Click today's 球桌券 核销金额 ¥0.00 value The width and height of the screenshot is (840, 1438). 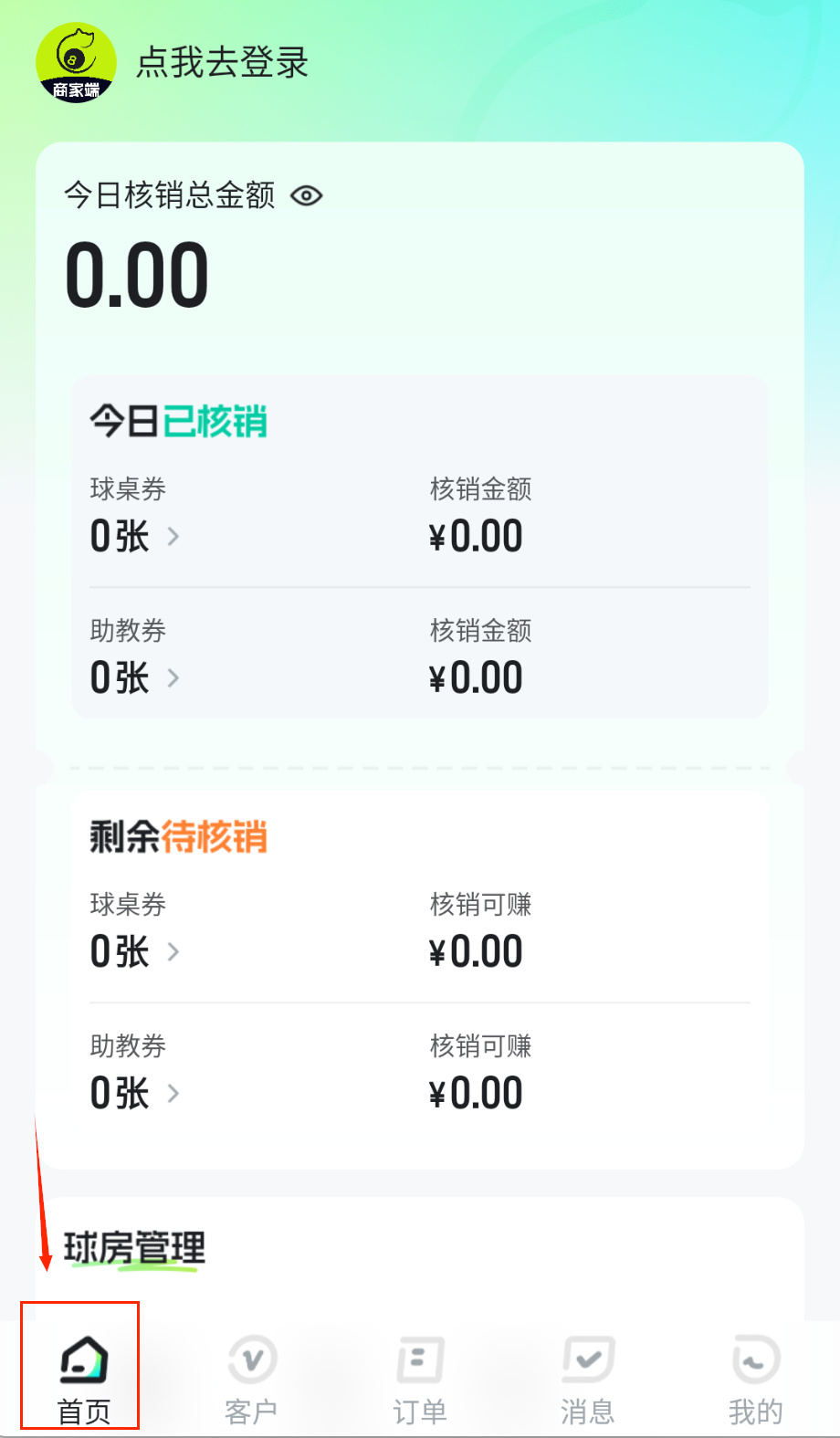pos(476,537)
